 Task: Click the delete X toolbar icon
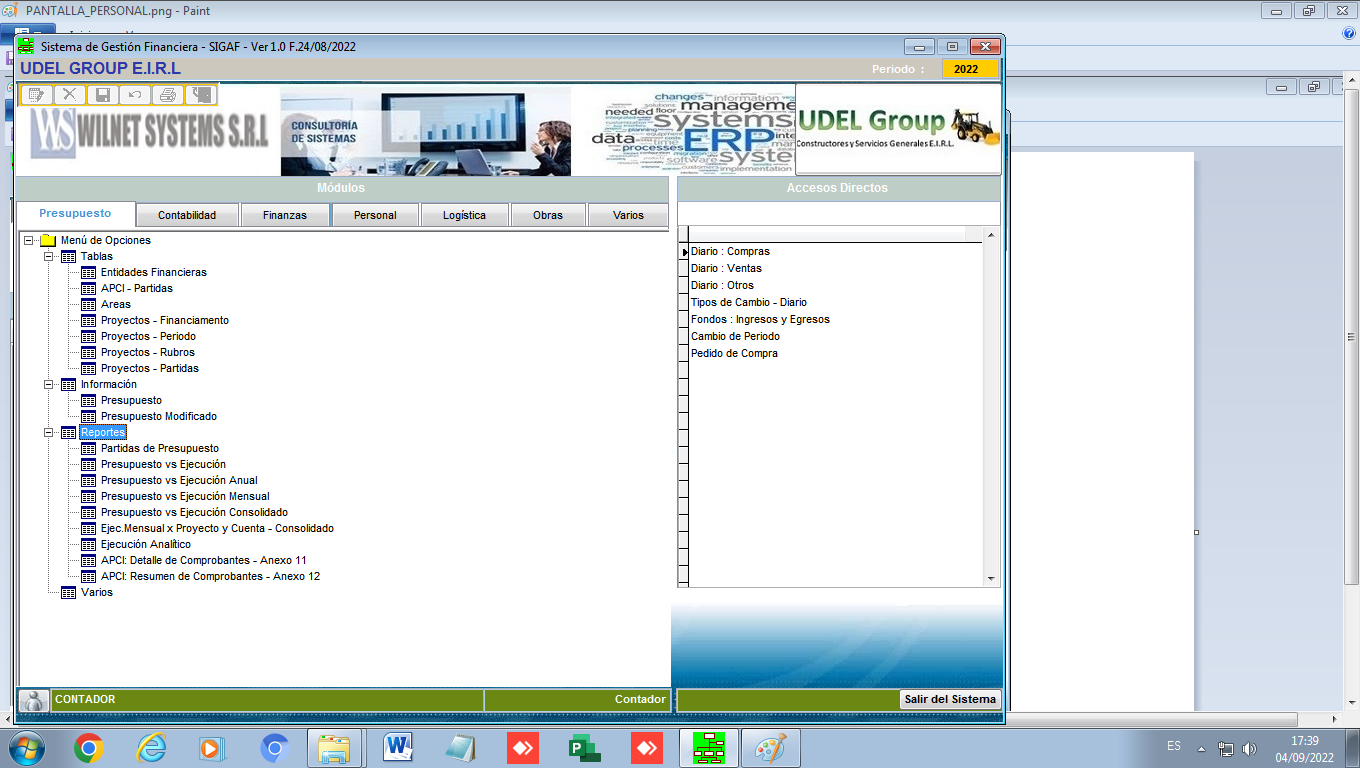point(70,95)
